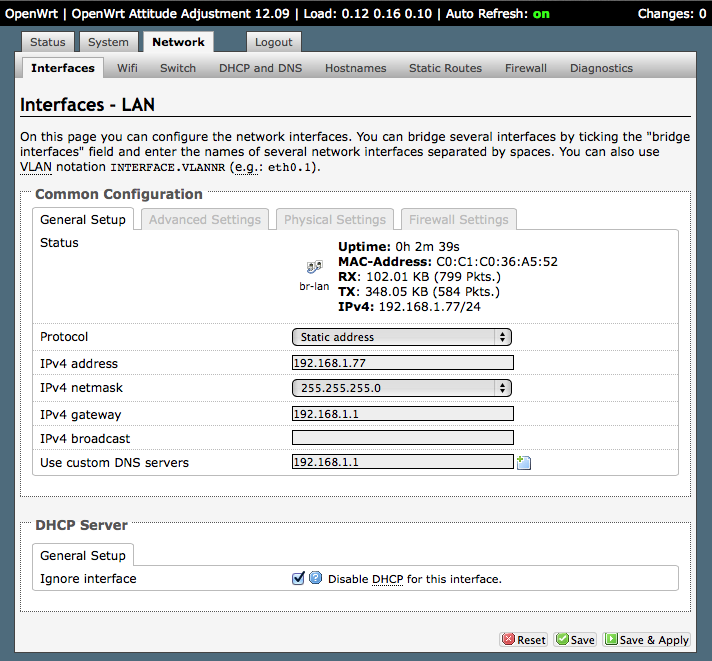Switch to the Advanced Settings tab
Viewport: 712px width, 661px height.
coord(205,220)
